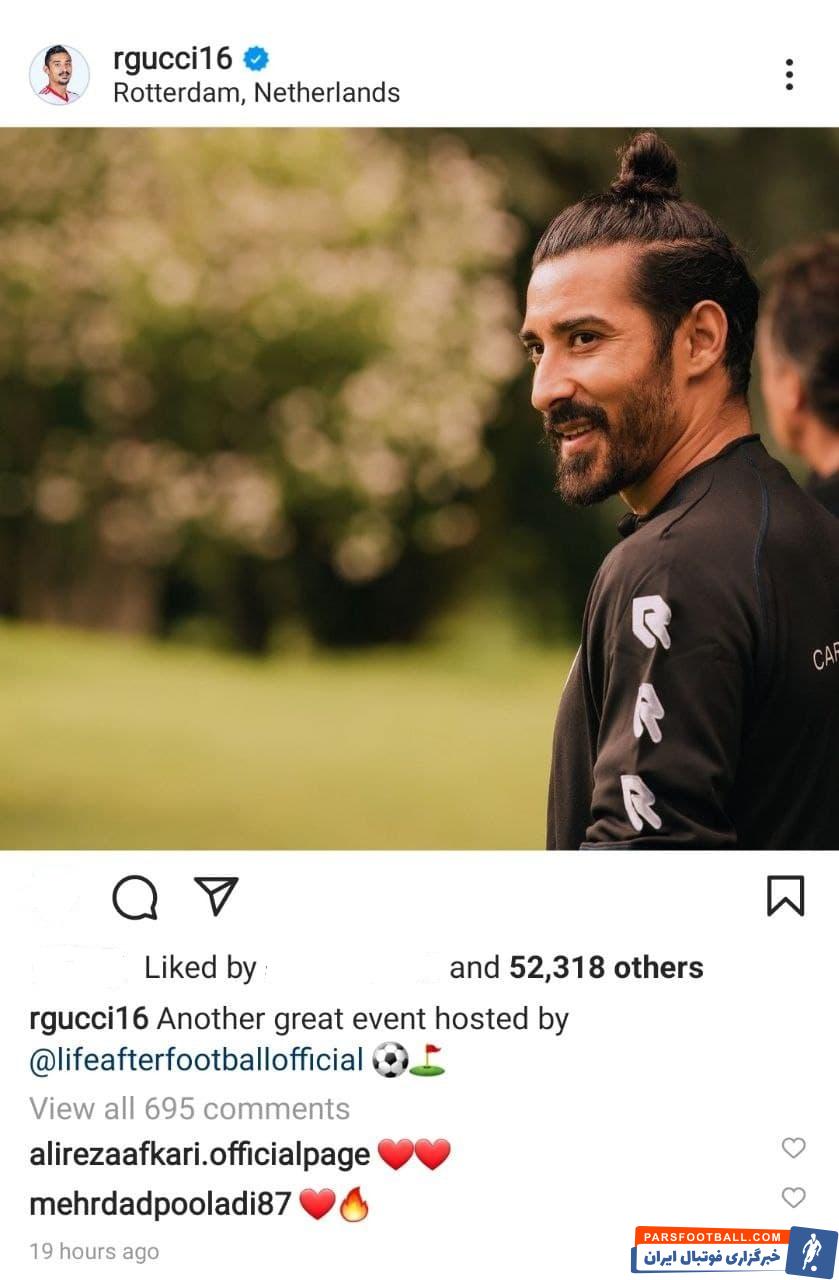Like mehrdadpooladi87's comment with heart
Viewport: 839px width, 1280px height.
pos(793,1197)
